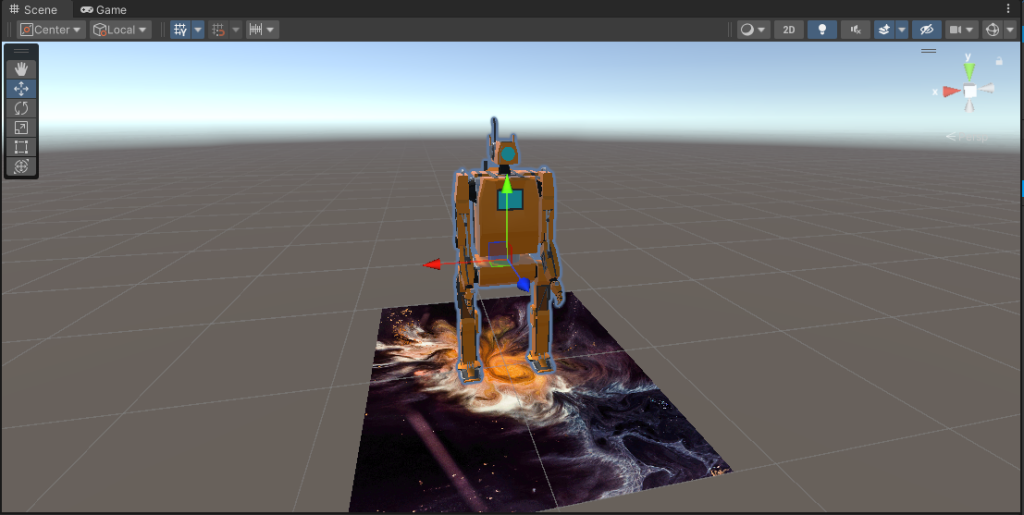Click the green Y-axis cone on the orientation gizmo
The image size is (1024, 515).
(x=968, y=70)
